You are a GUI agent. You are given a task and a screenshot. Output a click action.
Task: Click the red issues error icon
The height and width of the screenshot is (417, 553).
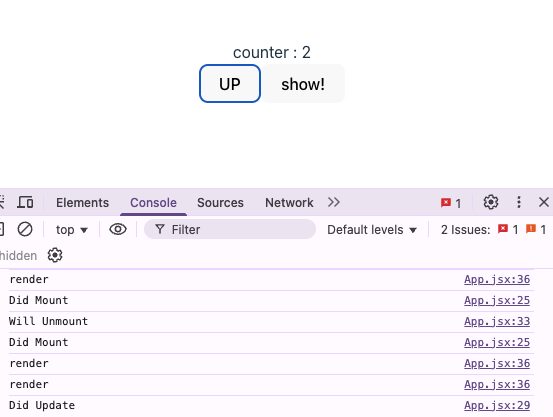[x=503, y=229]
